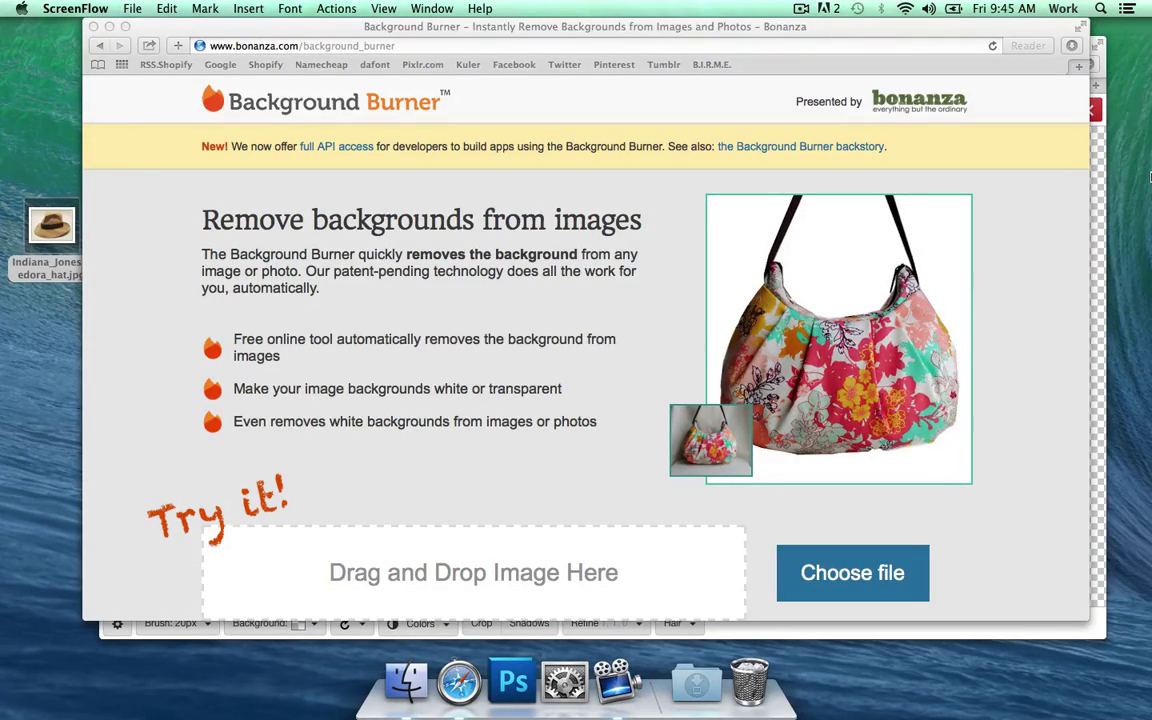Open Finder from the Dock
1152x720 pixels.
click(406, 680)
